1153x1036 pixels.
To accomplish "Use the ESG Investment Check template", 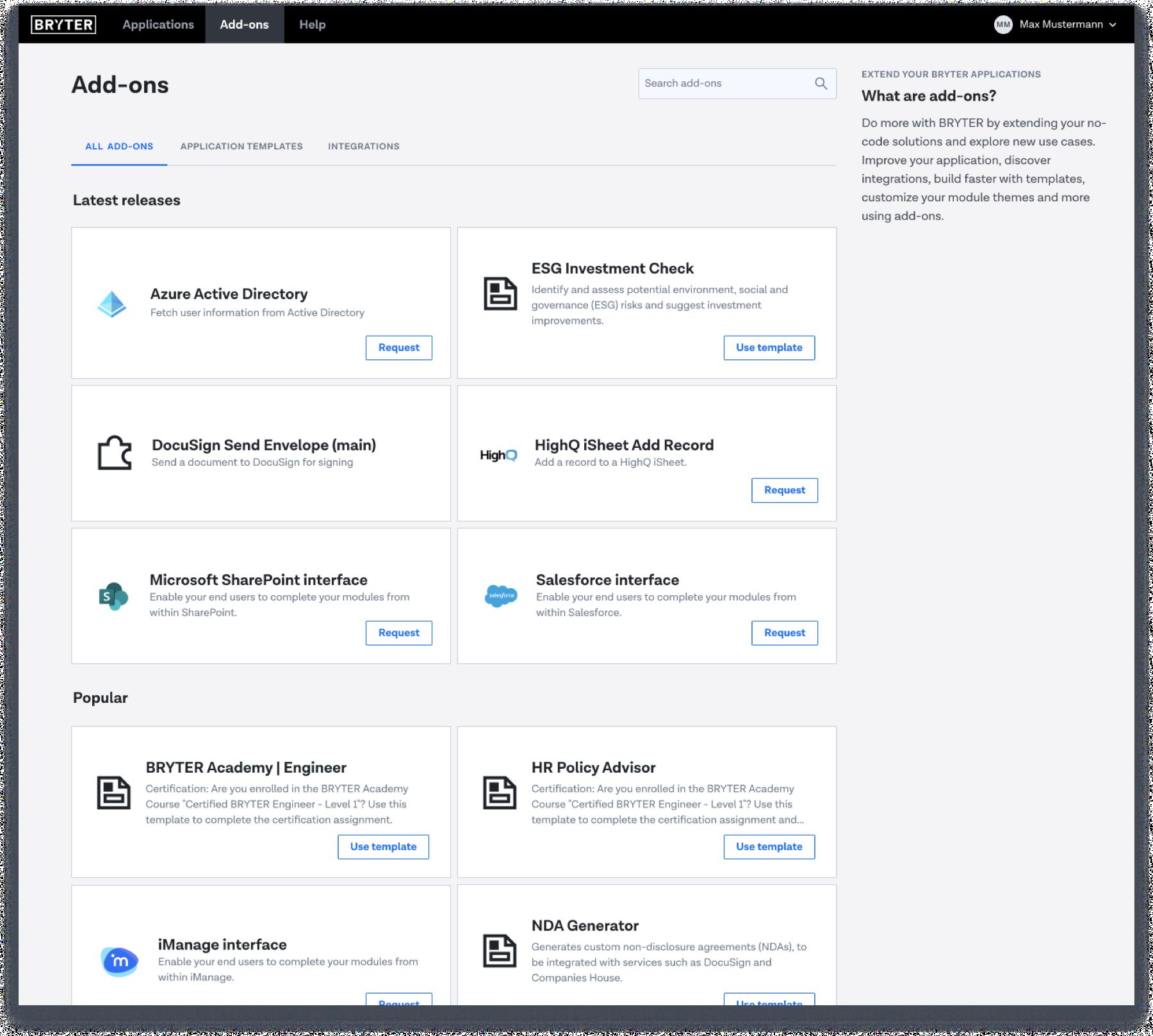I will coord(769,348).
